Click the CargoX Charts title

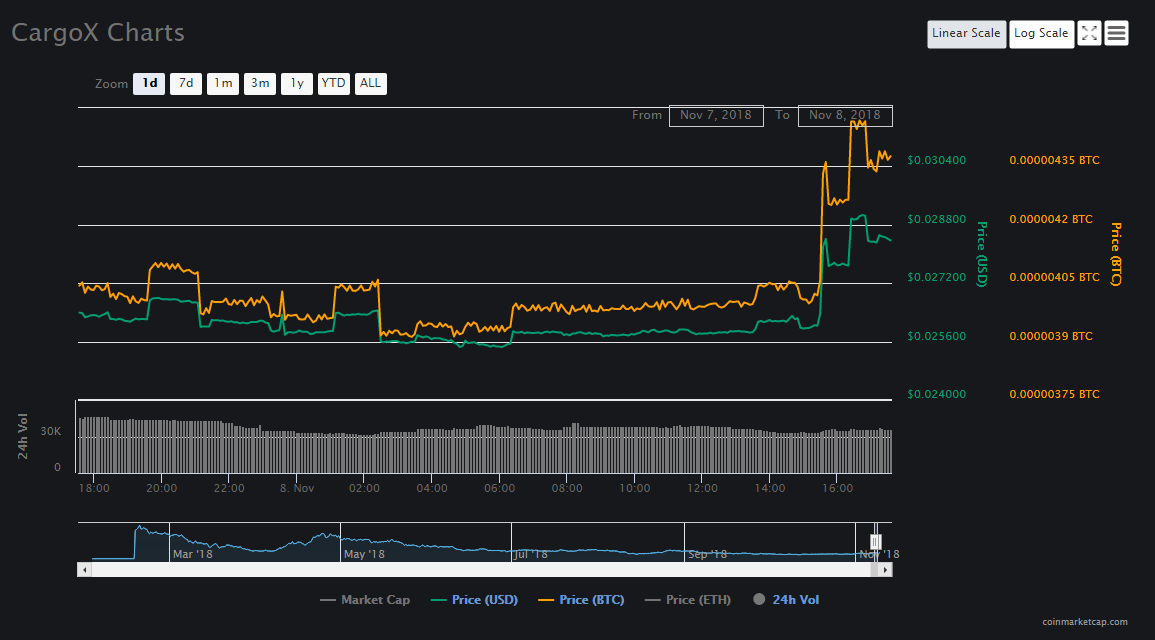98,33
